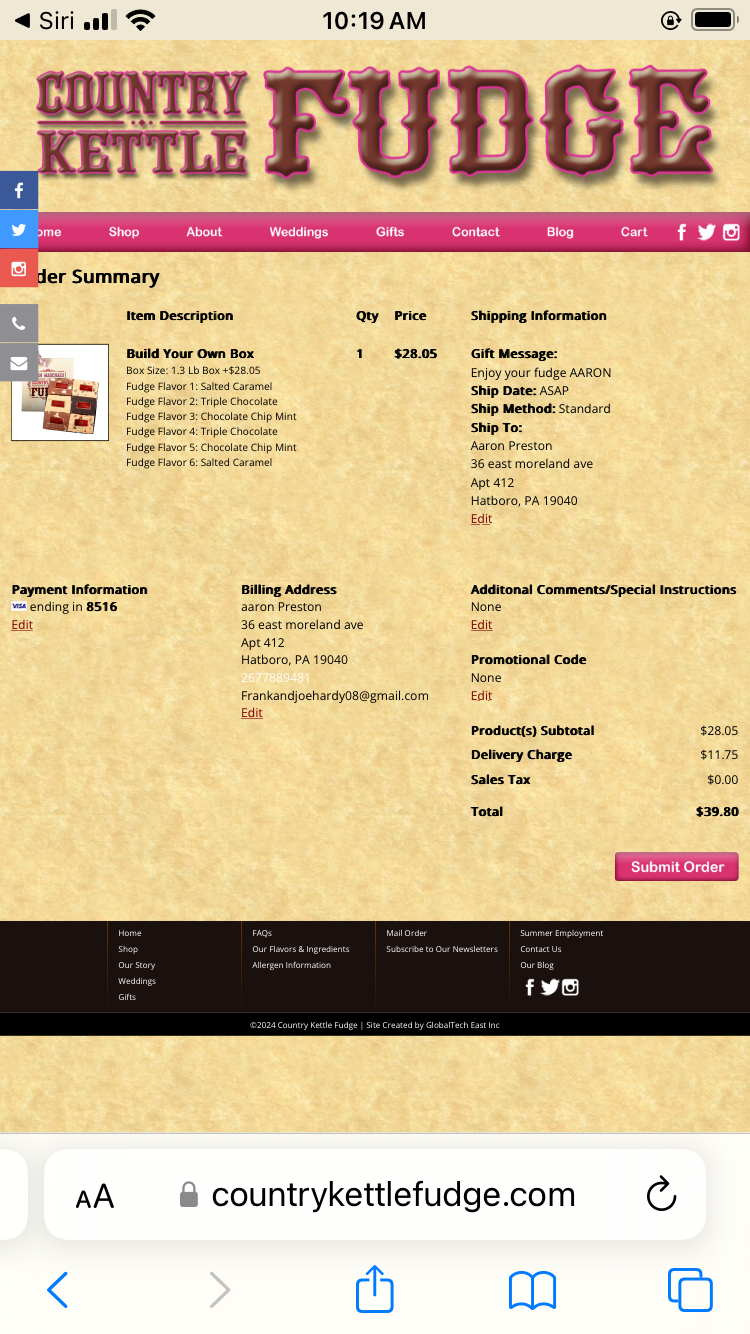Open footer Facebook icon
750x1334 pixels.
(x=530, y=988)
